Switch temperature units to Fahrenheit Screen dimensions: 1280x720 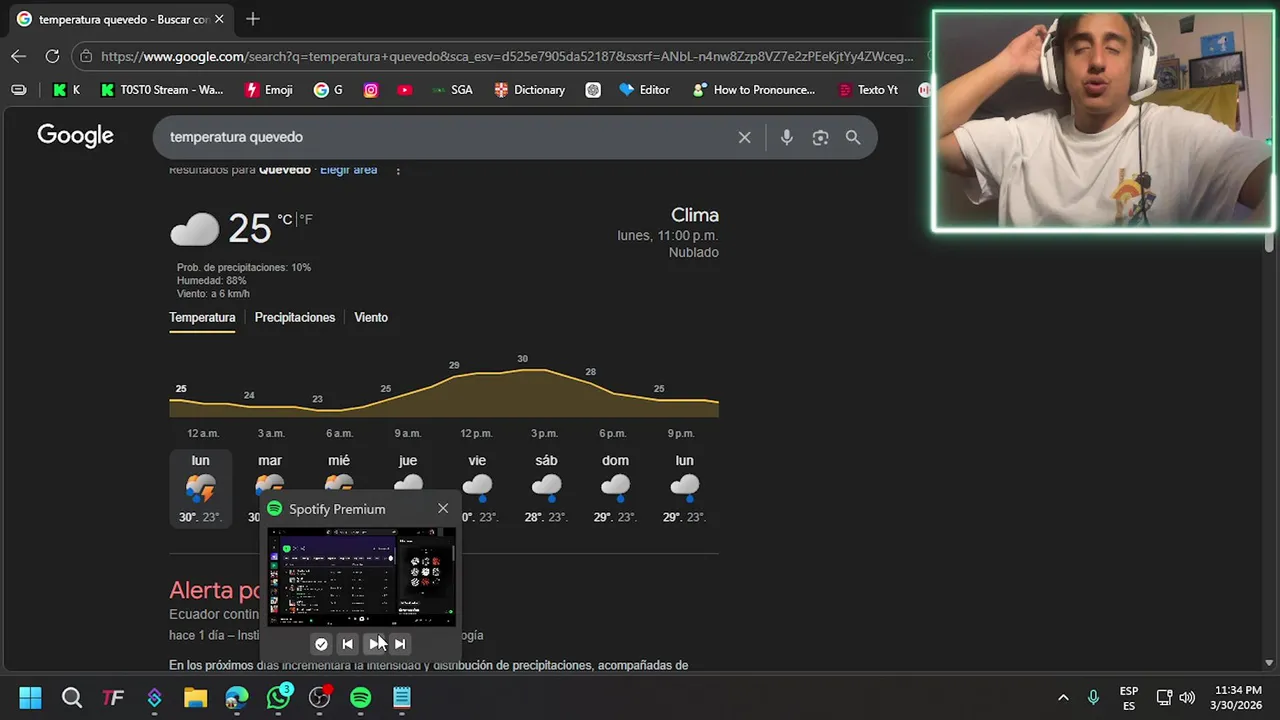[306, 220]
